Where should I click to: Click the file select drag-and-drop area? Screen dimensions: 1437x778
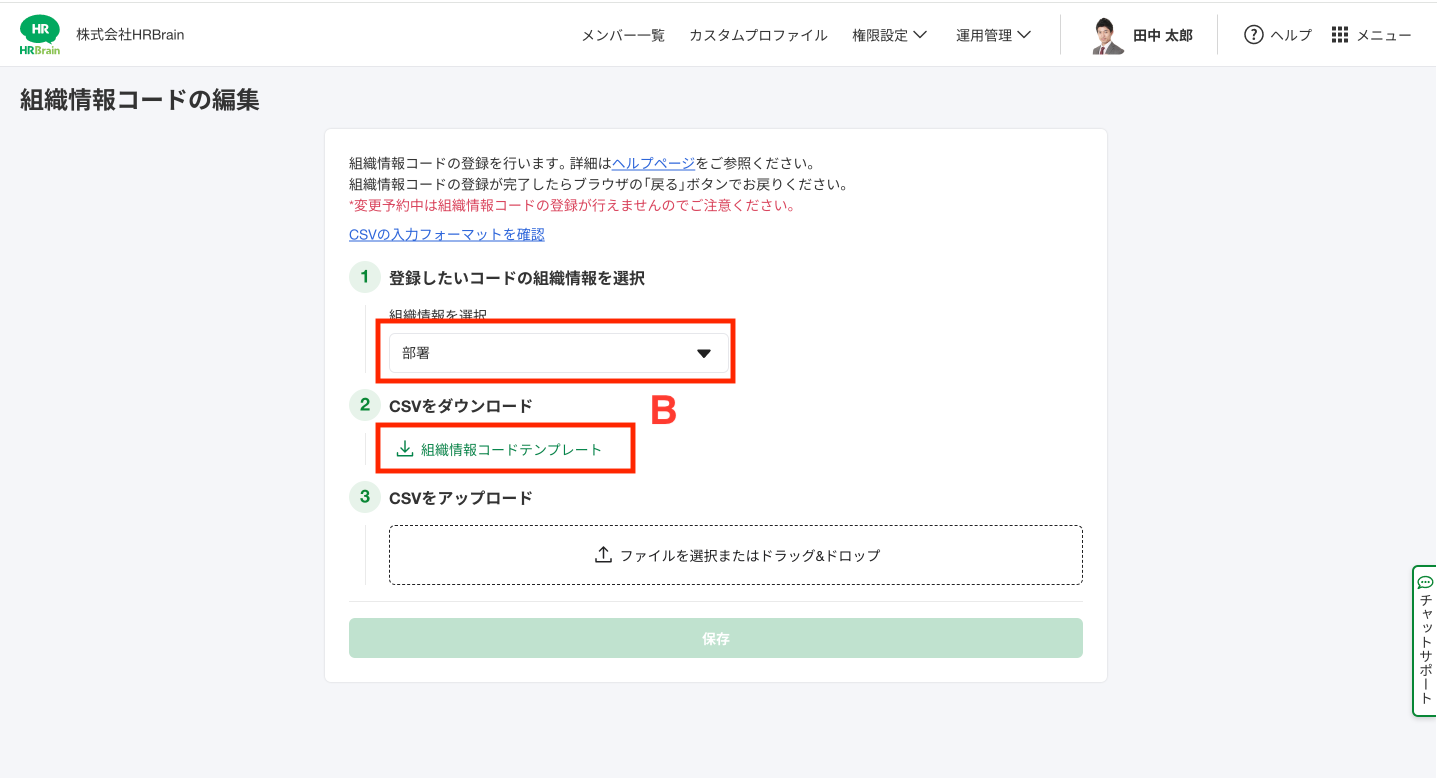(x=736, y=555)
